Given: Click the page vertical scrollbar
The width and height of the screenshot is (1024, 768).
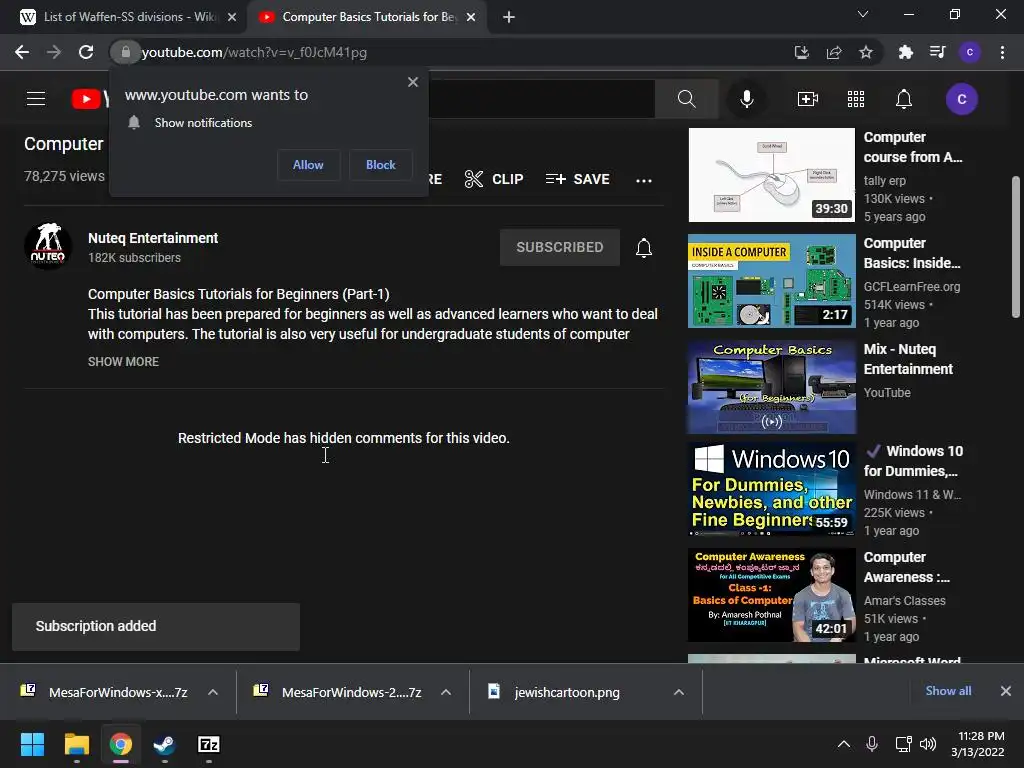Looking at the screenshot, I should coord(1016,247).
